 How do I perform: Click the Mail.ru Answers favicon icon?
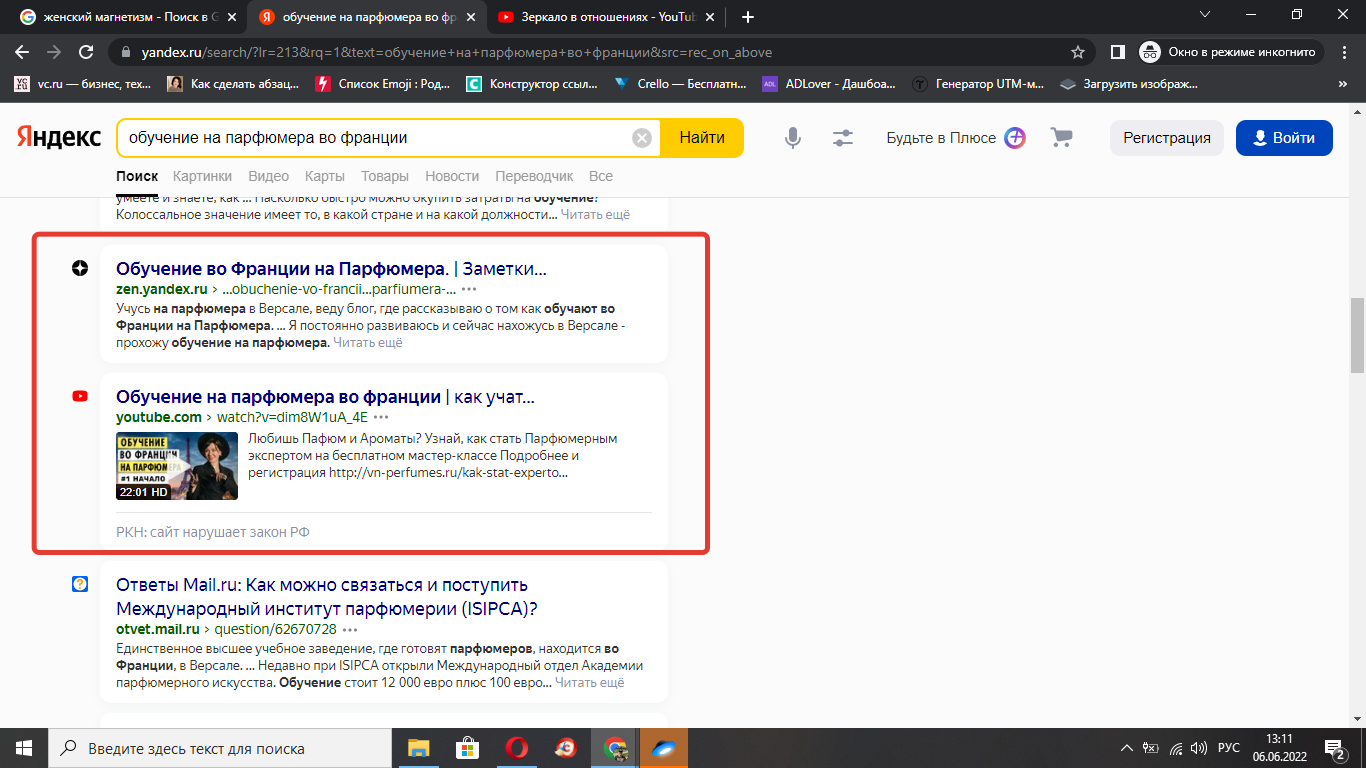[x=80, y=584]
